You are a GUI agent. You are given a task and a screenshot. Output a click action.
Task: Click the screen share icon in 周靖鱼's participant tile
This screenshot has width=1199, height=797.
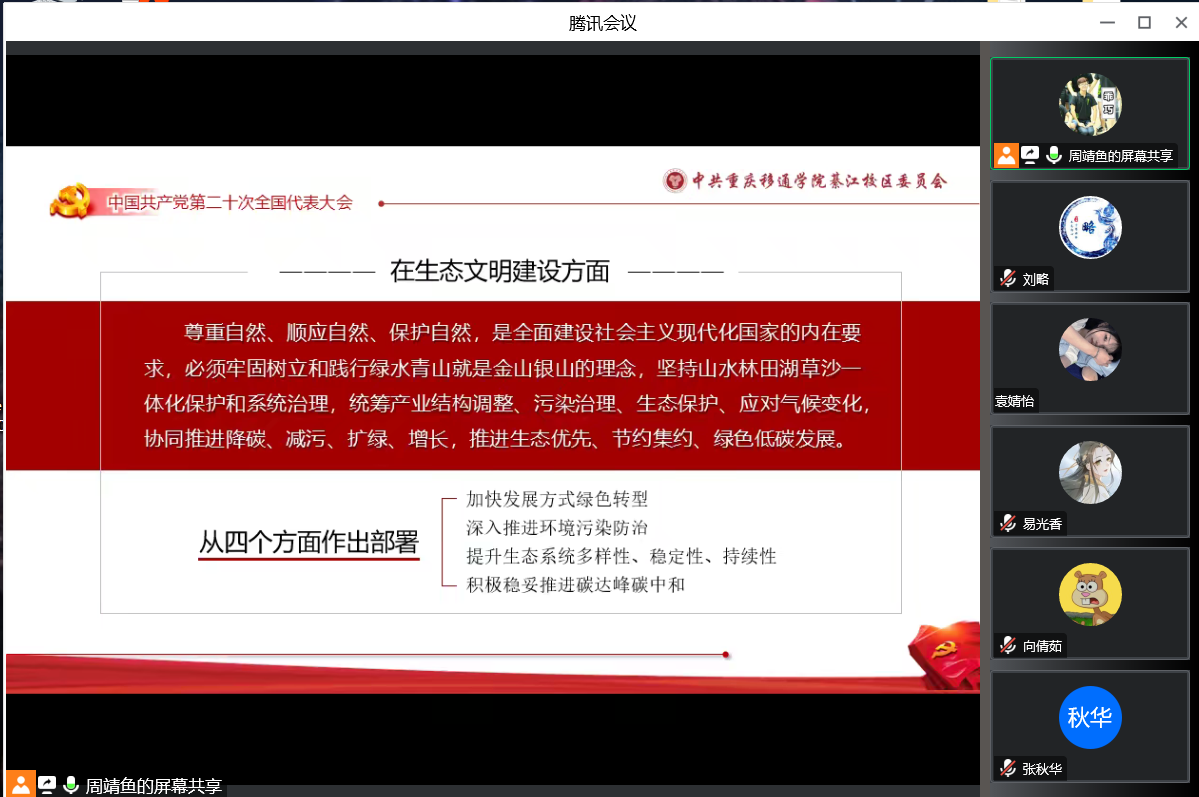[1030, 156]
